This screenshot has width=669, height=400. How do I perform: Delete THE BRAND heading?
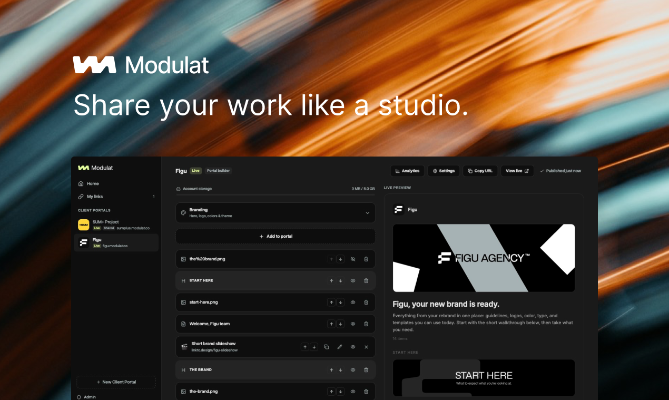[366, 370]
